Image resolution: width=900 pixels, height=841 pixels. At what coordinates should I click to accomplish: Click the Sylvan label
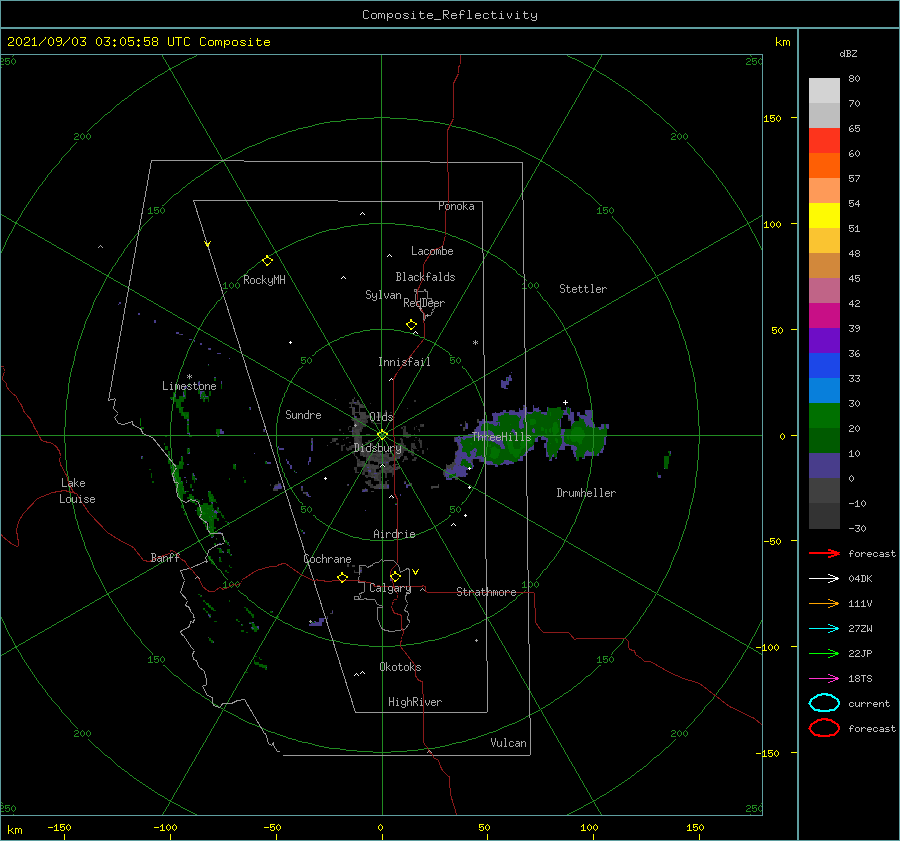point(383,295)
